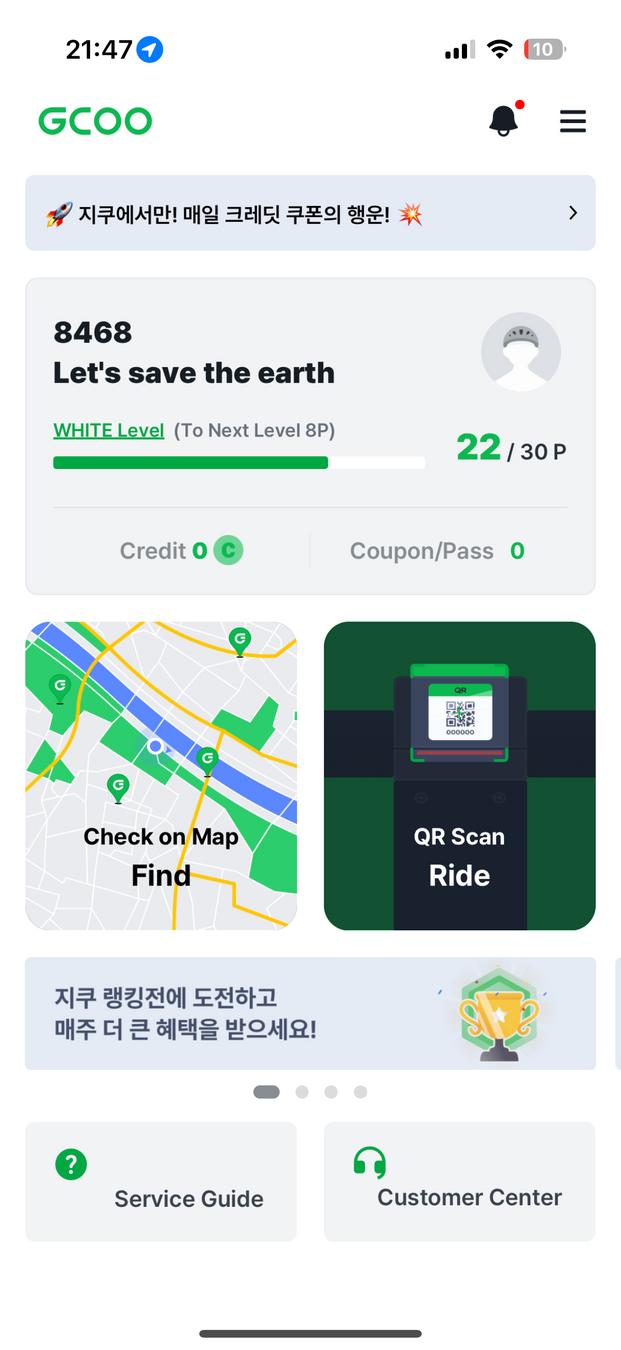Go to third banner page dot
621x1350 pixels.
pos(331,1092)
